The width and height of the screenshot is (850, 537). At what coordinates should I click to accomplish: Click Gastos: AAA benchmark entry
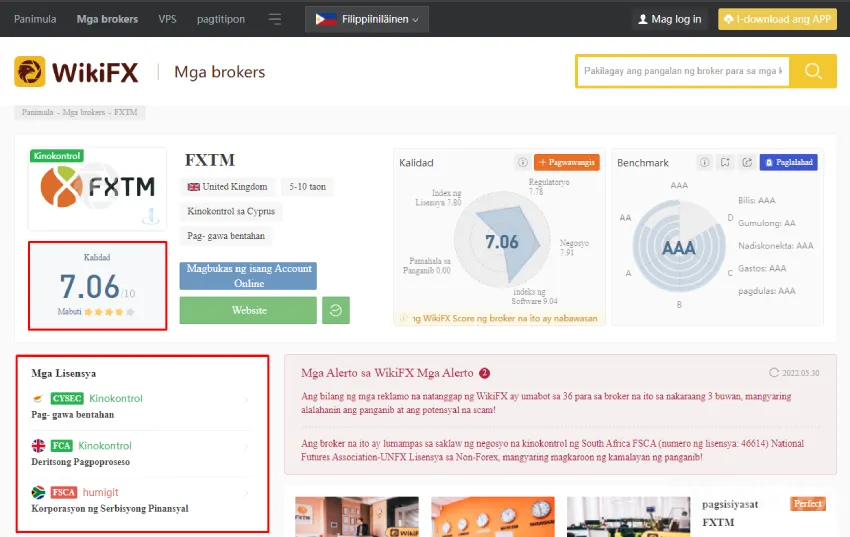762,268
